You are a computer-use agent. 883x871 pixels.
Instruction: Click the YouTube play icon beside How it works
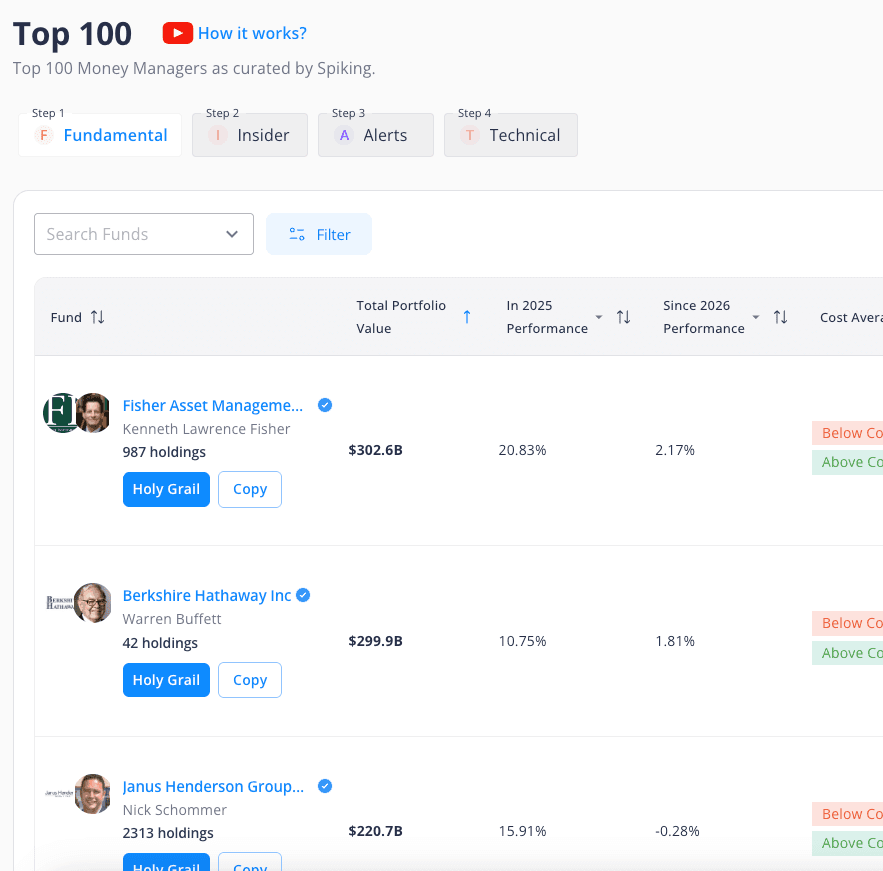pyautogui.click(x=177, y=33)
